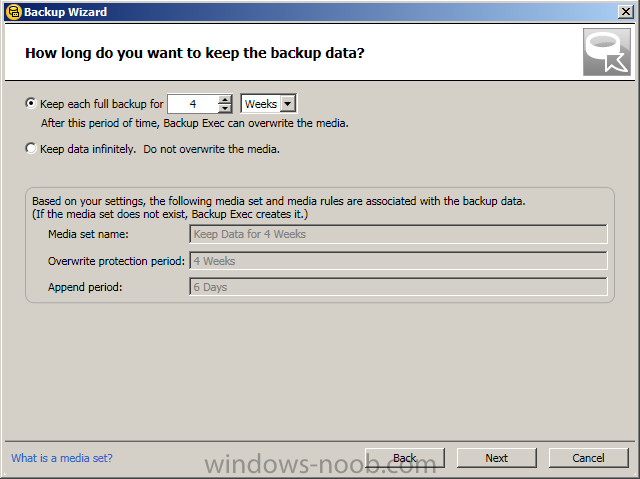Viewport: 640px width, 479px height.
Task: Click the Media set name field
Action: tap(398, 234)
